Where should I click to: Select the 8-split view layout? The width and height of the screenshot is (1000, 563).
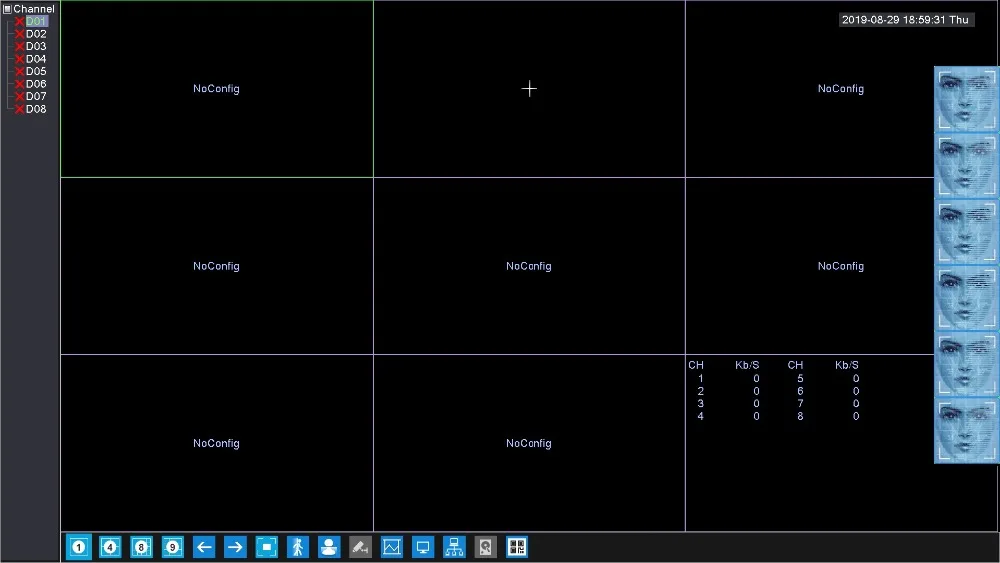(141, 547)
